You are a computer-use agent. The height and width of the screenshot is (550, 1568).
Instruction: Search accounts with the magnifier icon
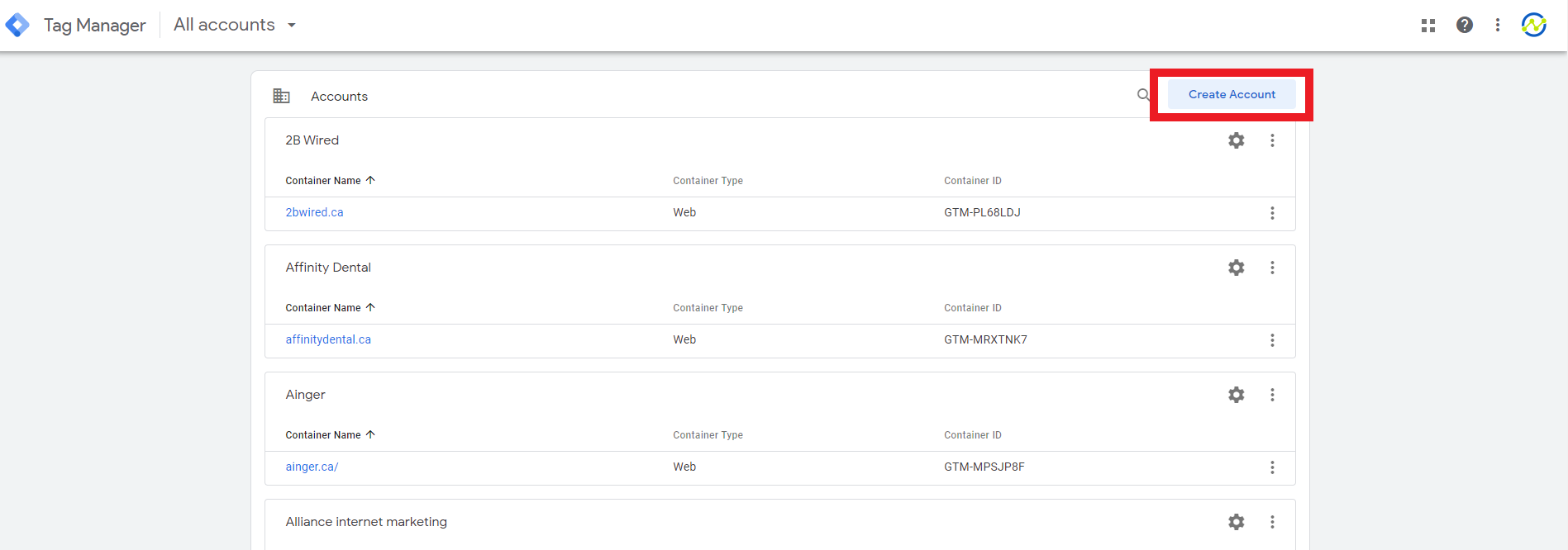tap(1143, 95)
